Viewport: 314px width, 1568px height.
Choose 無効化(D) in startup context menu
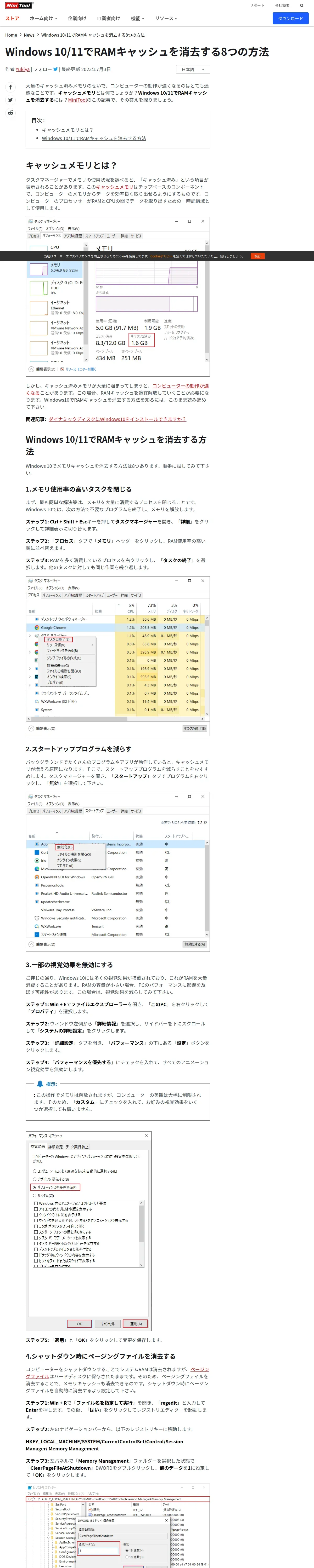pyautogui.click(x=65, y=847)
